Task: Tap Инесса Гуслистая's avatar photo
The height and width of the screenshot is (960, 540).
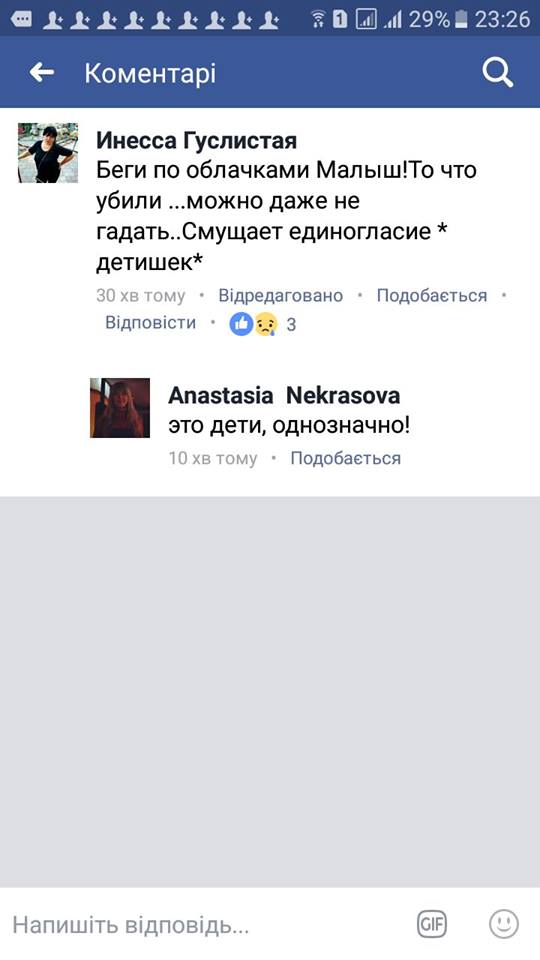Action: coord(48,152)
